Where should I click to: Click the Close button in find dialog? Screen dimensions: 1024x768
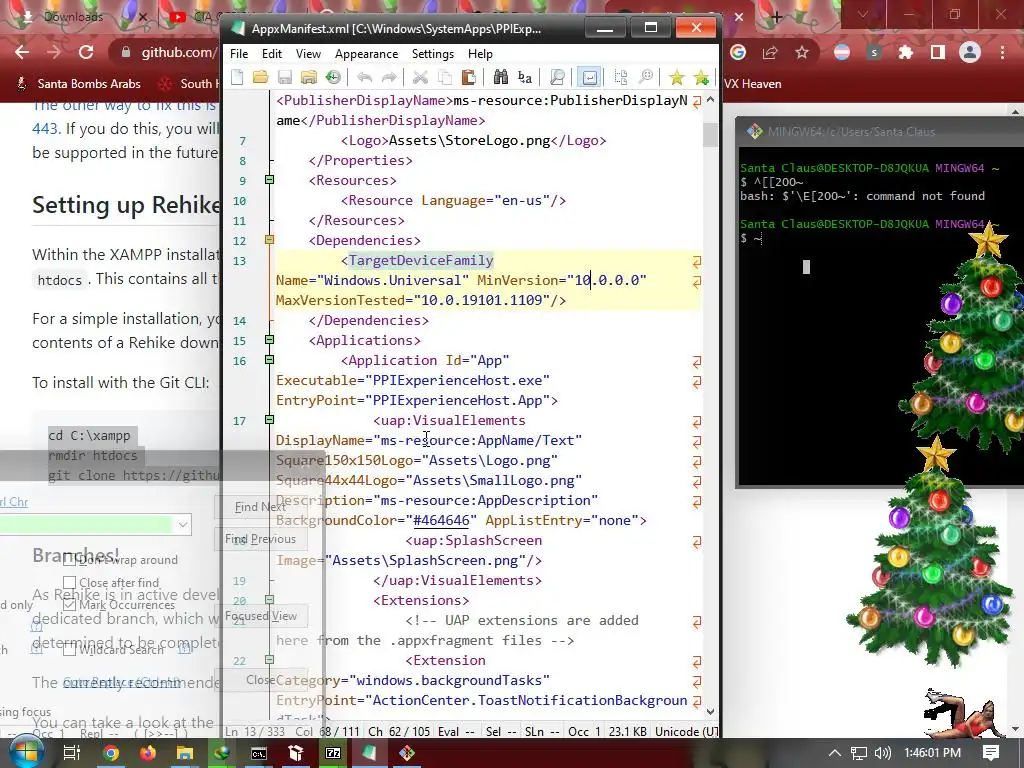coord(261,680)
